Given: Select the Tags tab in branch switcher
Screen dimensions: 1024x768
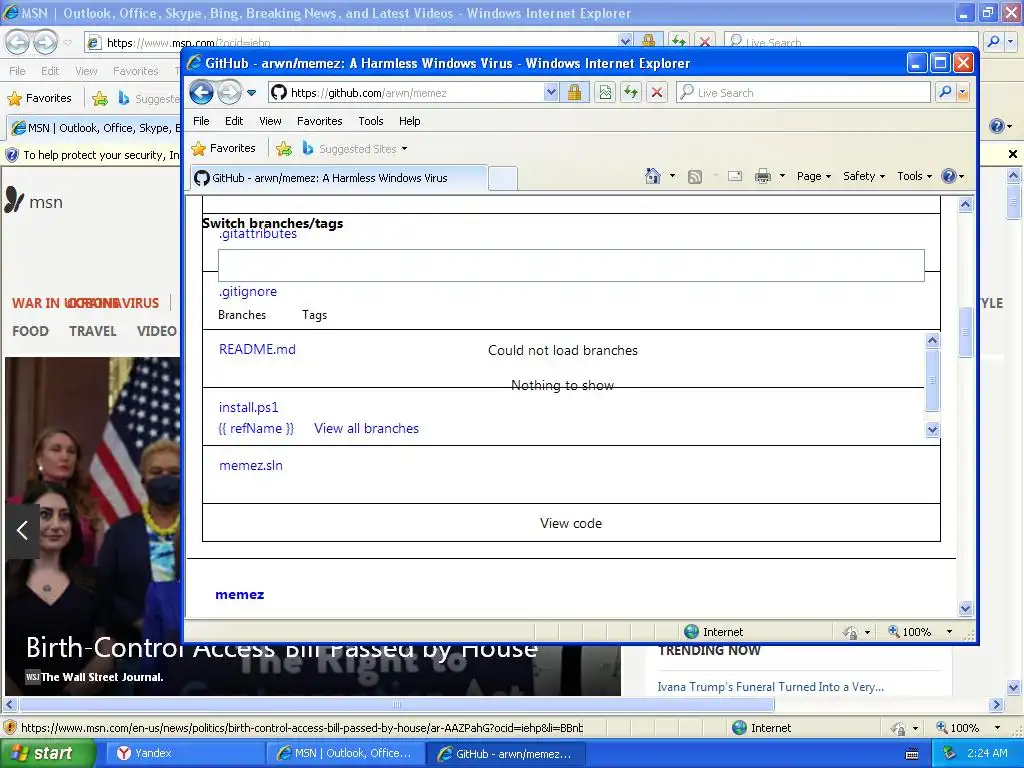Looking at the screenshot, I should 314,315.
